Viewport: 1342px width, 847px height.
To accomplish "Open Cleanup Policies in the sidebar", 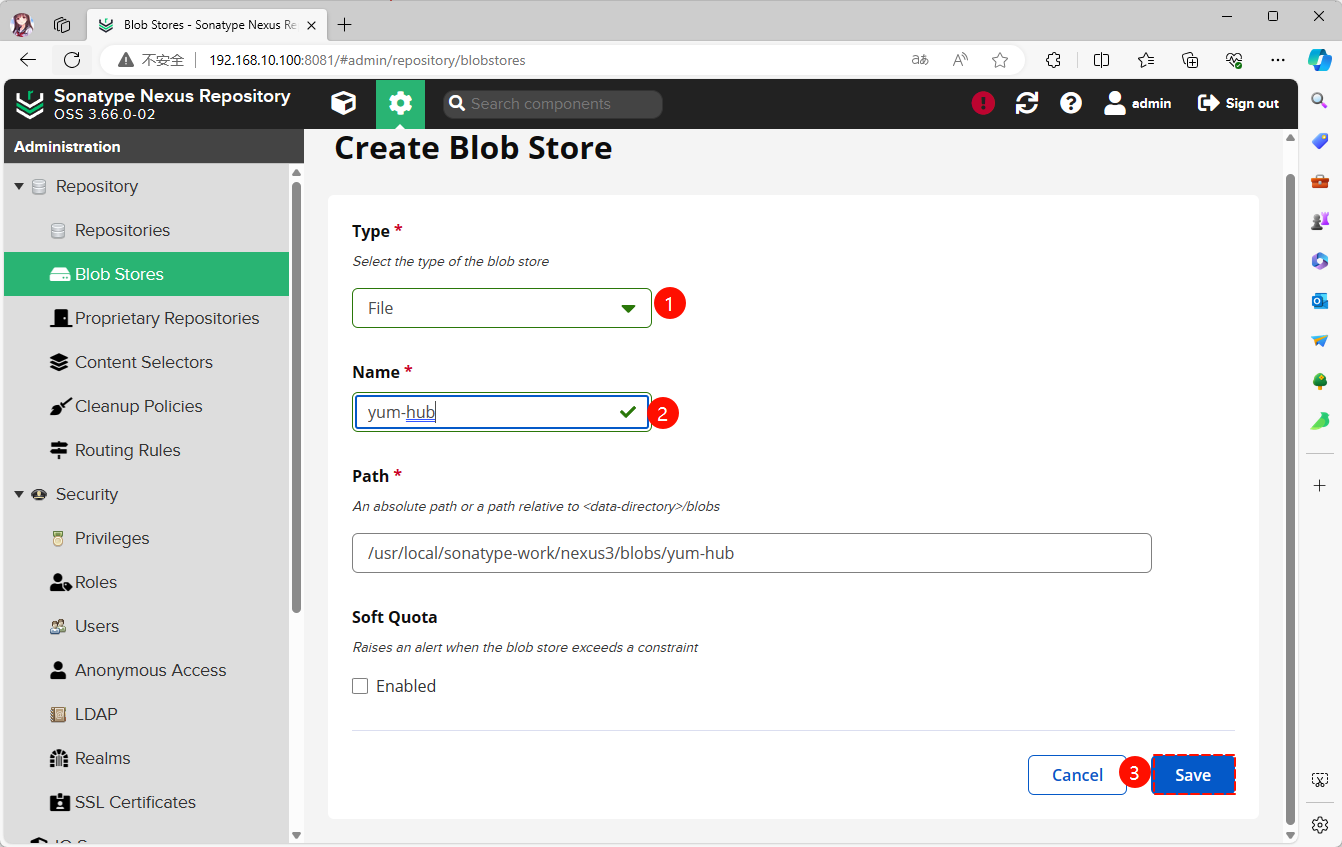I will pyautogui.click(x=138, y=406).
